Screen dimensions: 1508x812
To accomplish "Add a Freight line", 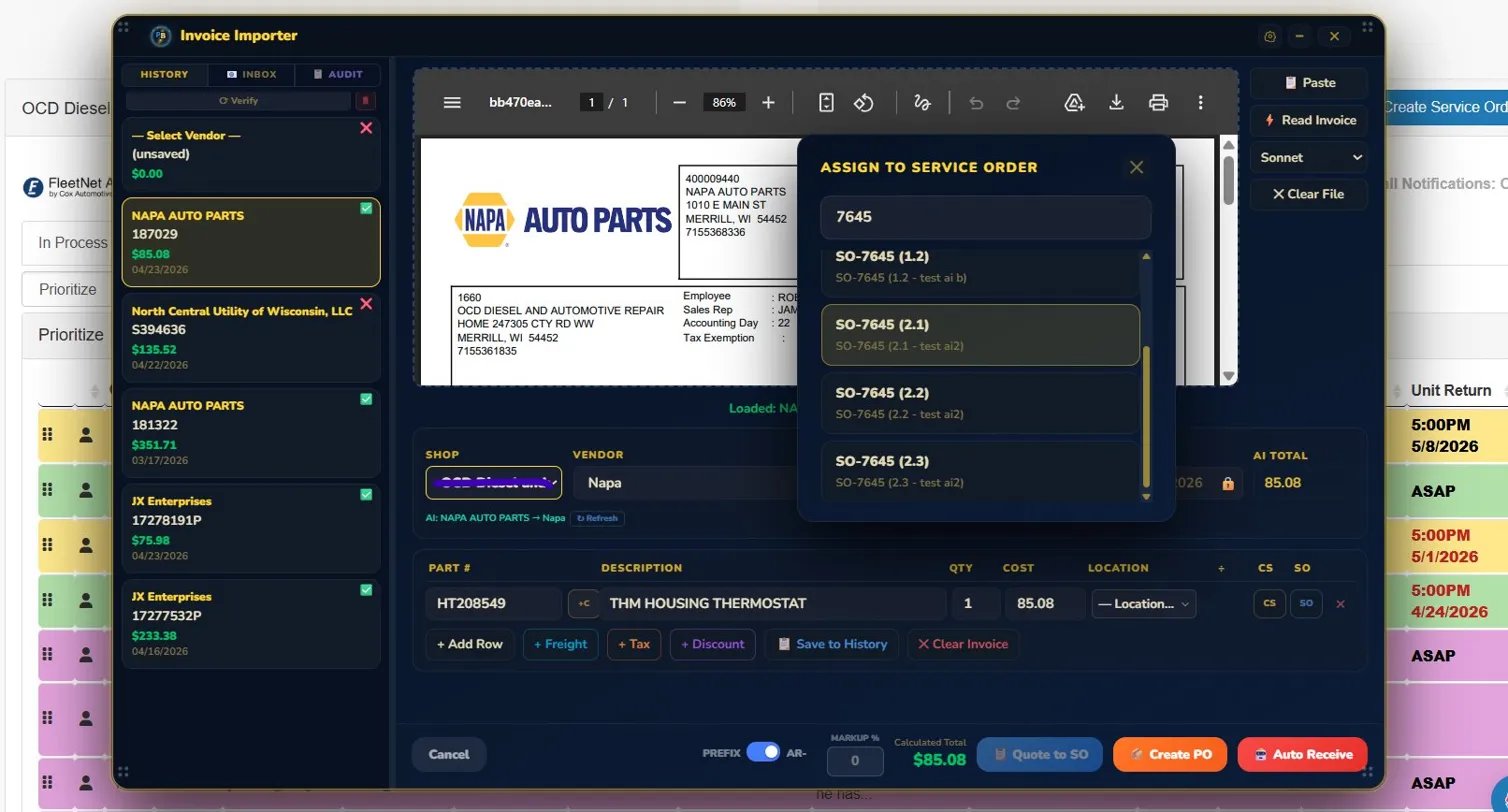I will pyautogui.click(x=561, y=644).
